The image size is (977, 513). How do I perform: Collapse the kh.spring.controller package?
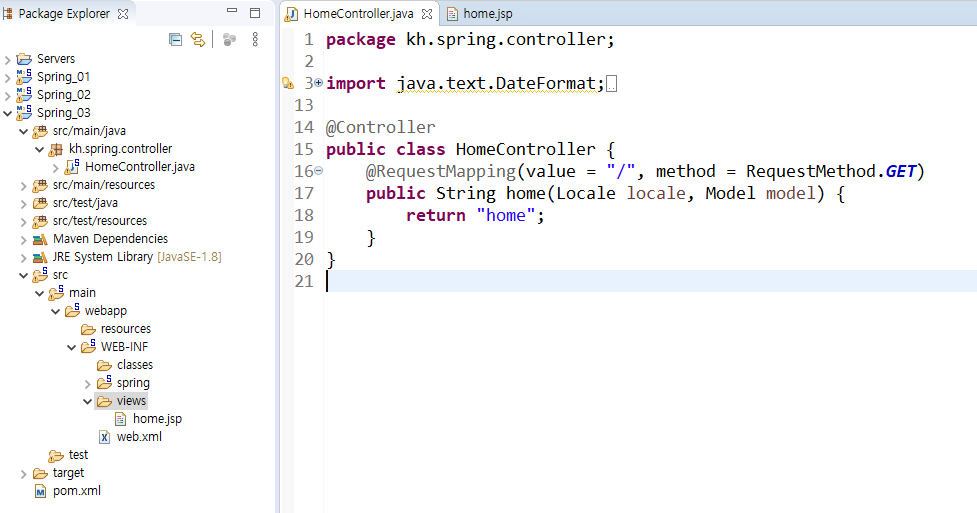(40, 150)
